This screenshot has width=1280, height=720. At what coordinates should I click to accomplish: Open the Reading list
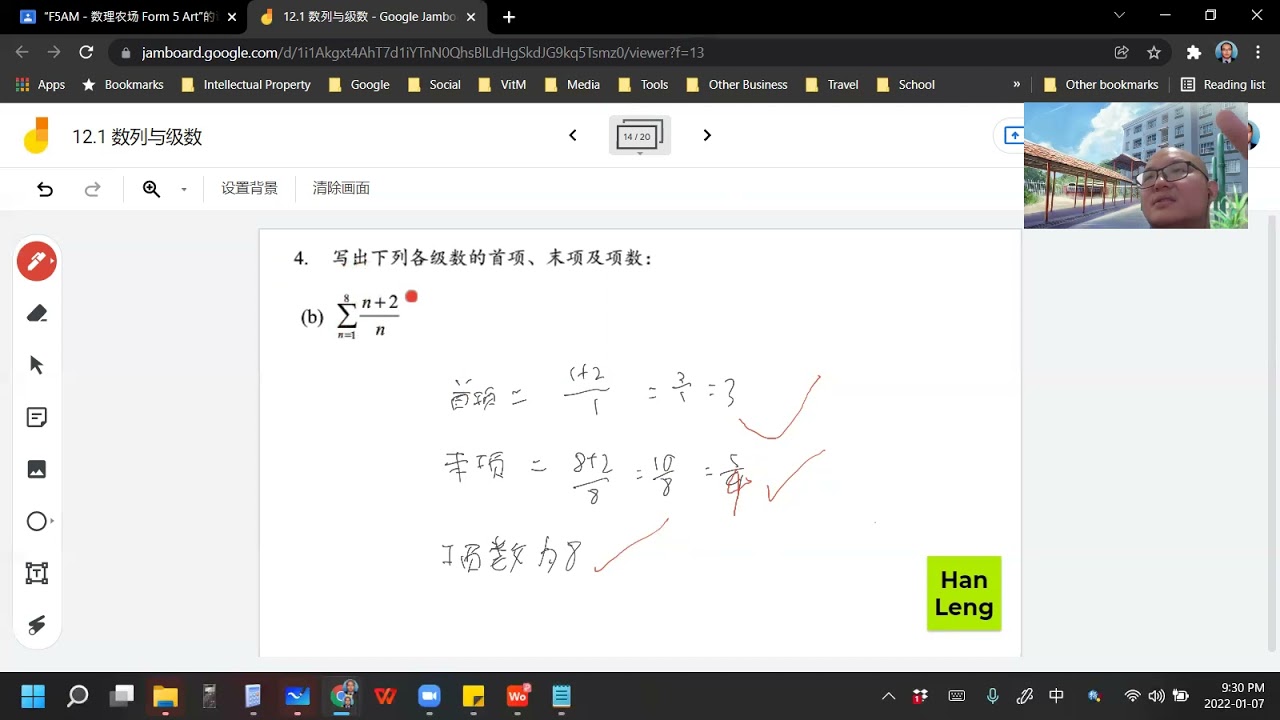tap(1223, 85)
